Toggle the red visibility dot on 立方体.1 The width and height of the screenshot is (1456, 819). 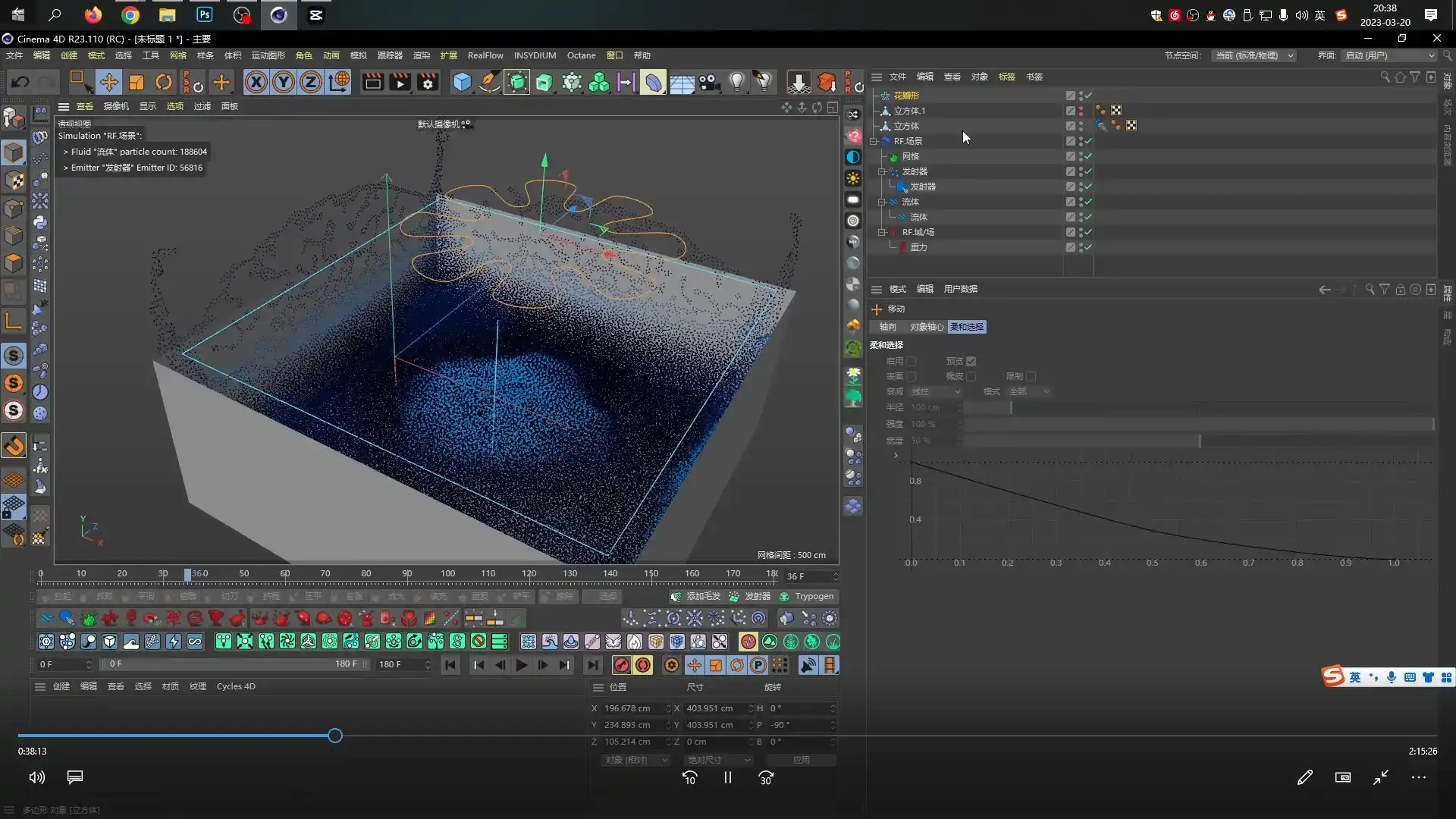tap(1079, 108)
